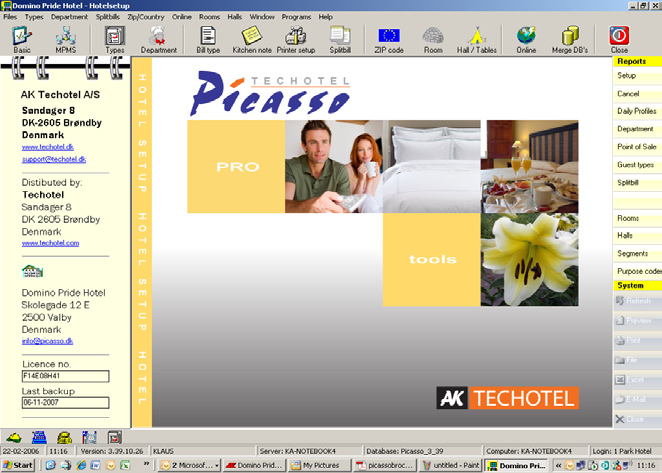The image size is (662, 473).
Task: Open the ZIP code toolbar icon
Action: [389, 39]
